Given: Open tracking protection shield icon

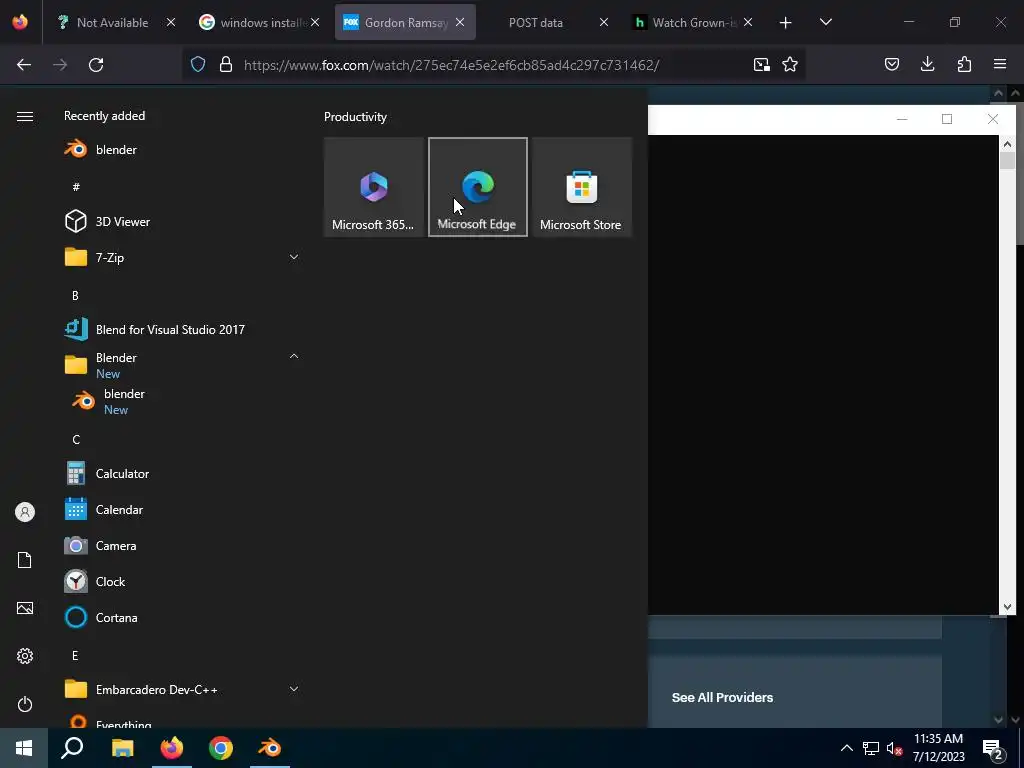Looking at the screenshot, I should click(x=198, y=65).
